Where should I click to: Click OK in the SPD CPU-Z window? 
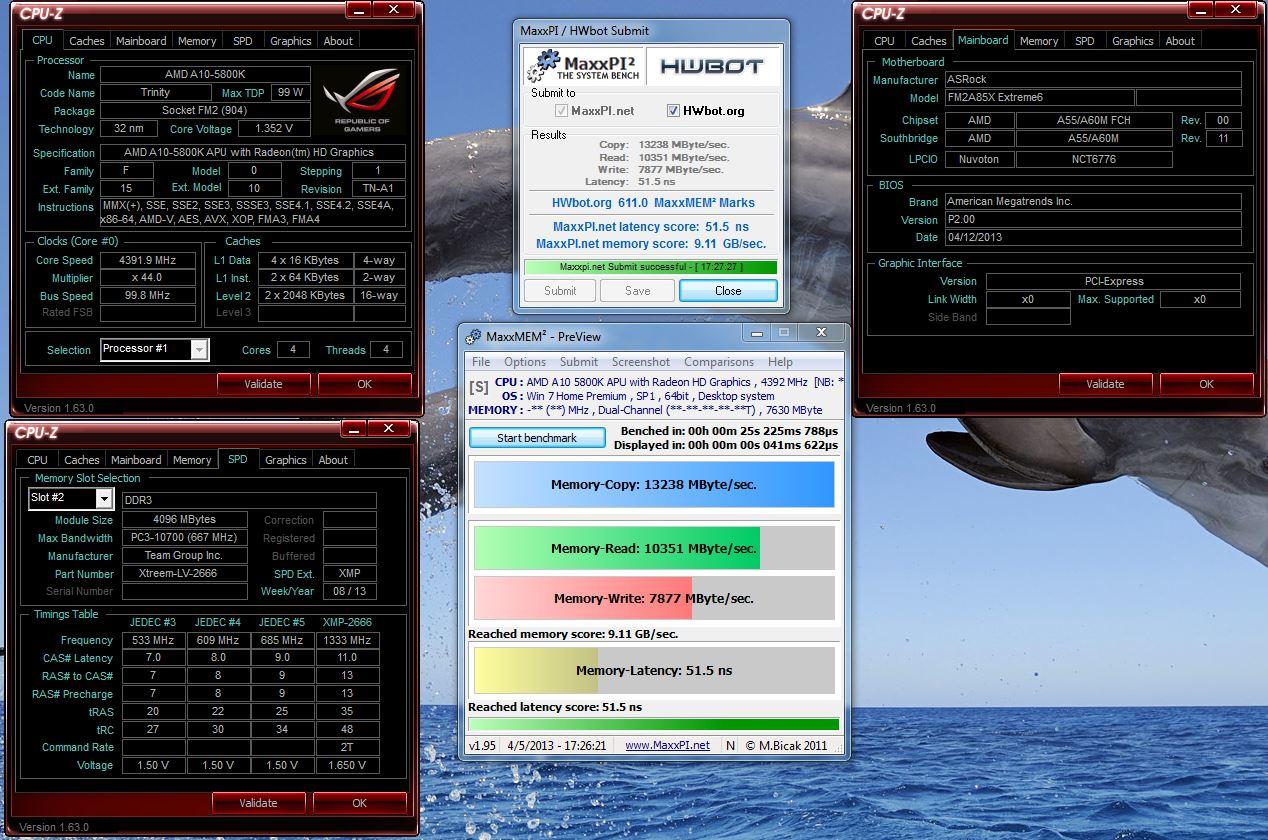[360, 803]
